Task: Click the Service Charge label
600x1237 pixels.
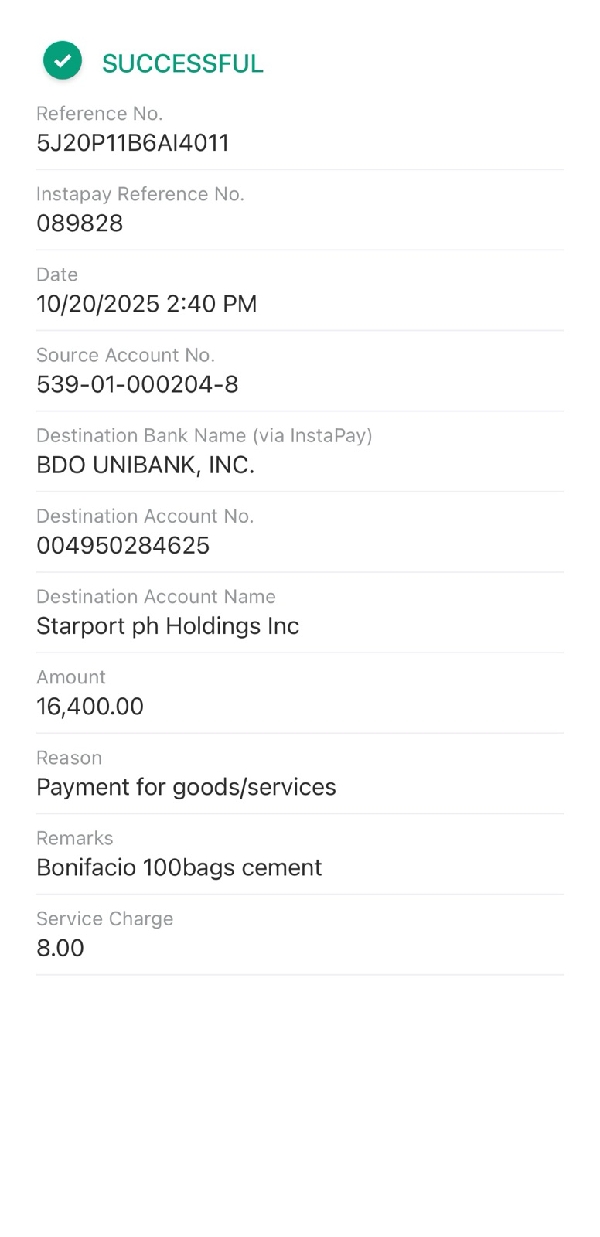Action: [105, 918]
